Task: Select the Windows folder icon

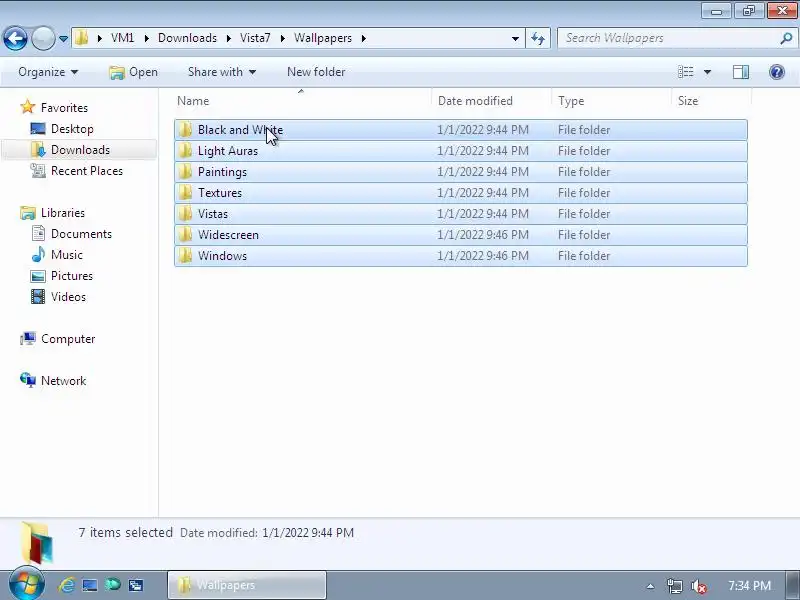Action: 186,256
